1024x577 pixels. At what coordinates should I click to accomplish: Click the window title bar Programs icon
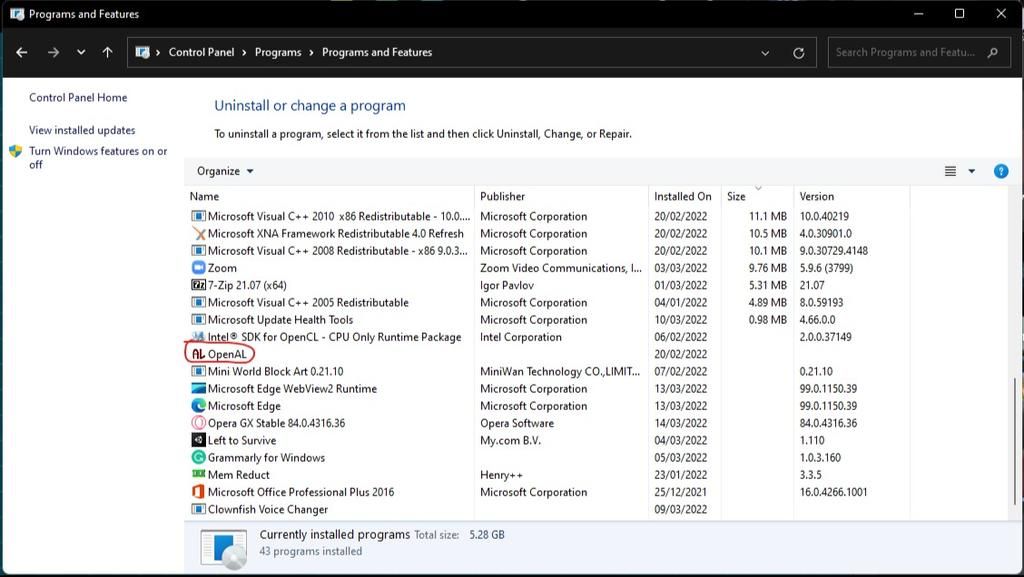pos(17,14)
